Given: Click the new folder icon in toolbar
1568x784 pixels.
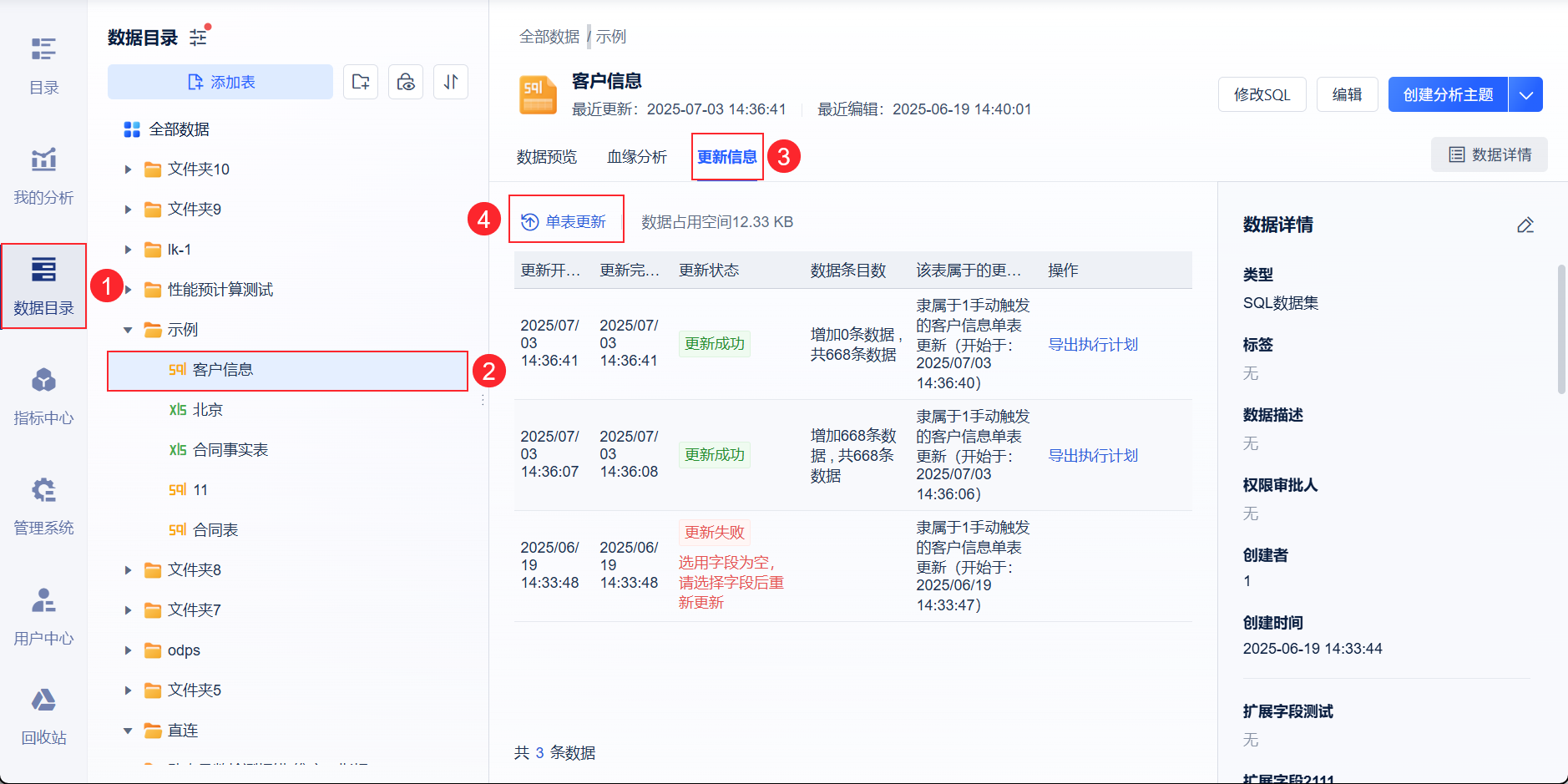Looking at the screenshot, I should pos(361,82).
